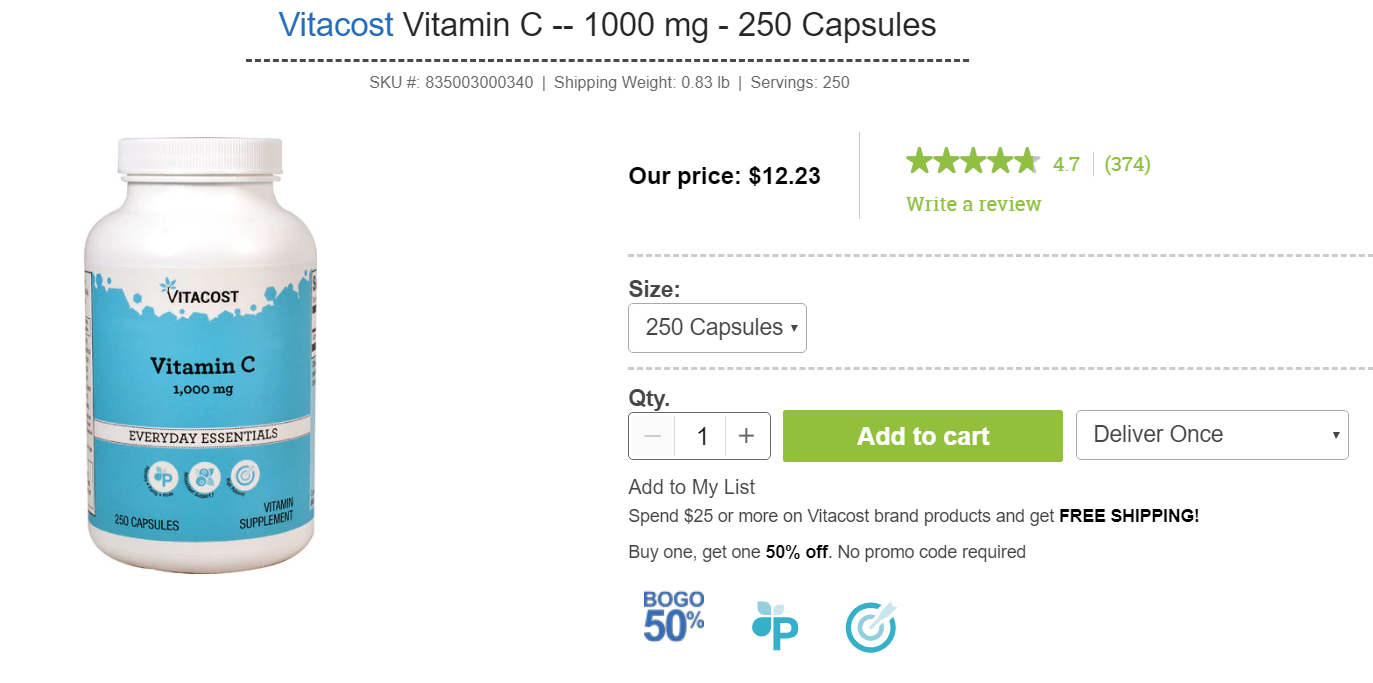1373x683 pixels.
Task: Click the Our price $12.23 text
Action: pyautogui.click(x=724, y=177)
